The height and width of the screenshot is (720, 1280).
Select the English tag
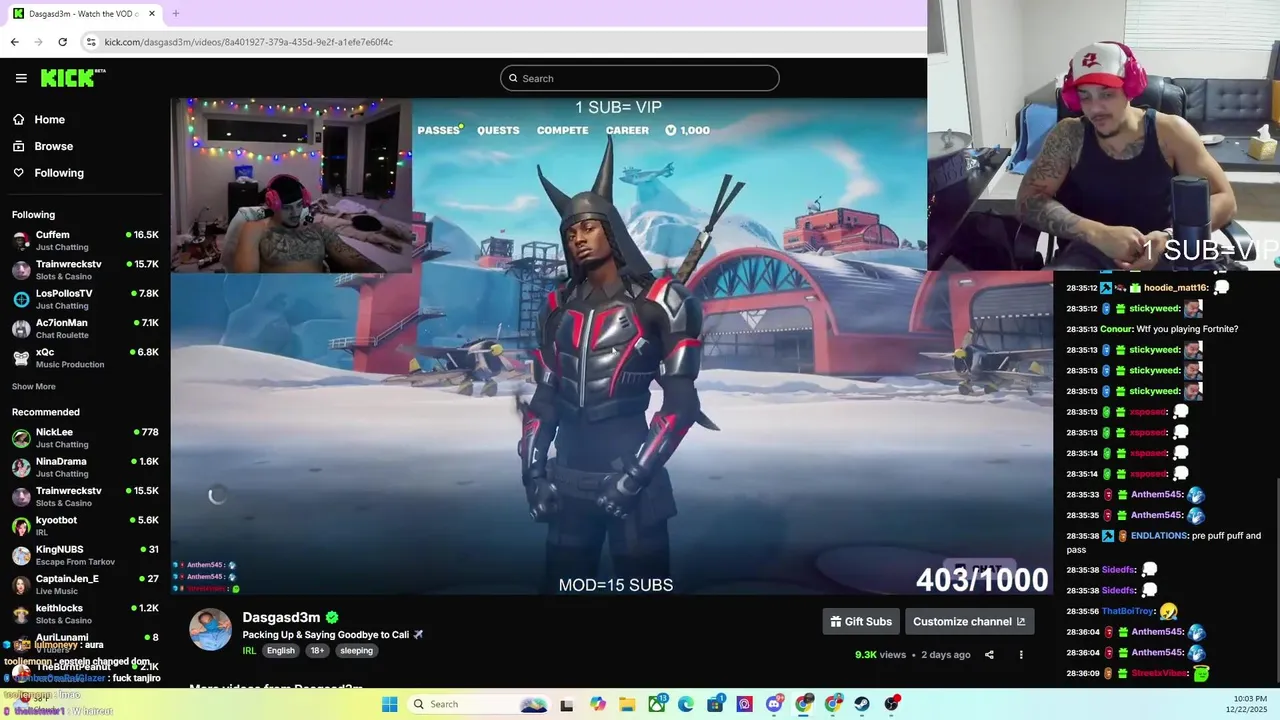click(x=281, y=650)
